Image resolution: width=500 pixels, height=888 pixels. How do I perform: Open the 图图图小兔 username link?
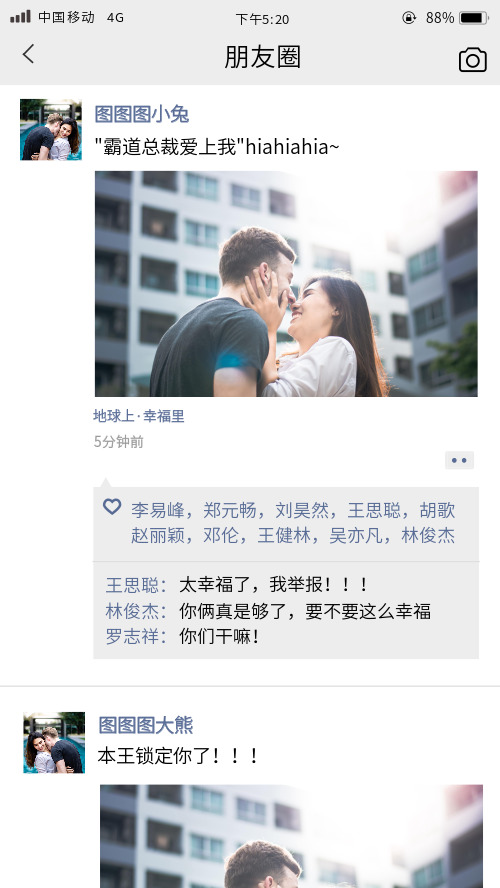[142, 114]
